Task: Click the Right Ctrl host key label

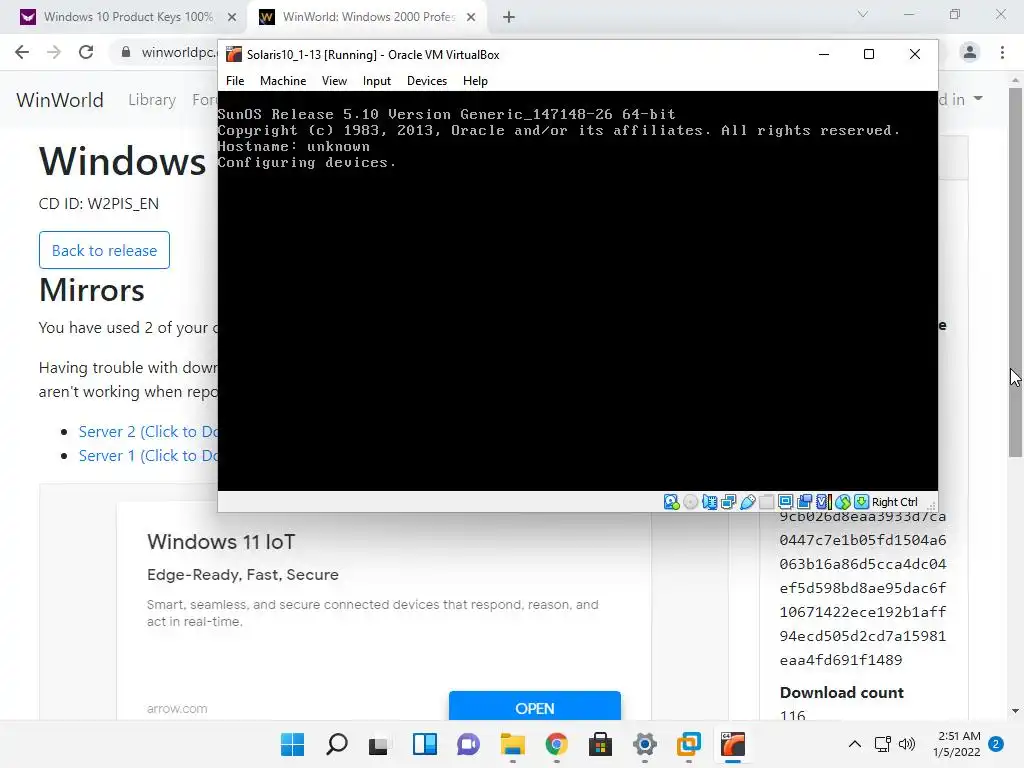Action: (895, 502)
